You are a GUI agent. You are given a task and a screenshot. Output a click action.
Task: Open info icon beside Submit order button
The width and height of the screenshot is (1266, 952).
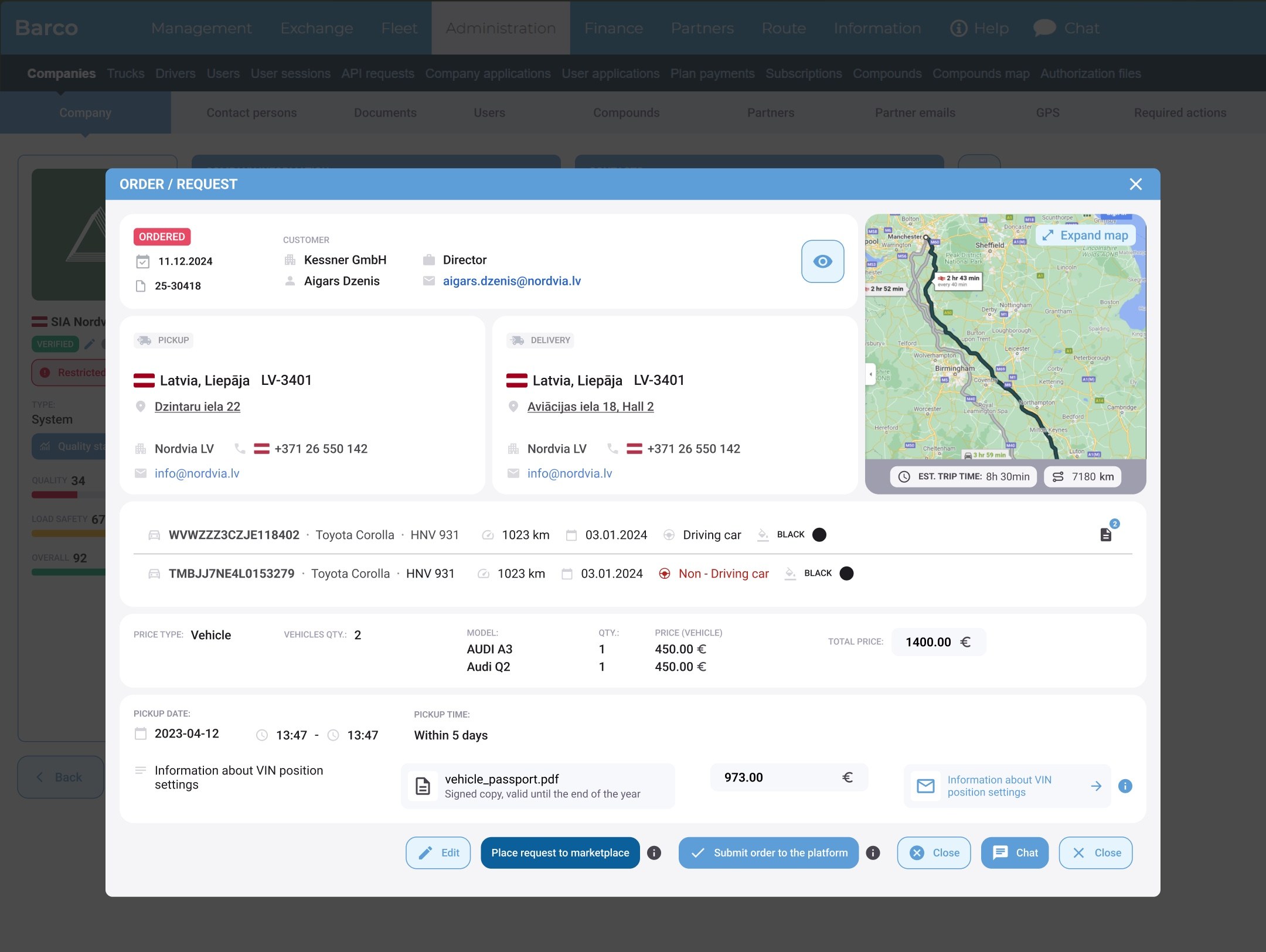(x=873, y=853)
